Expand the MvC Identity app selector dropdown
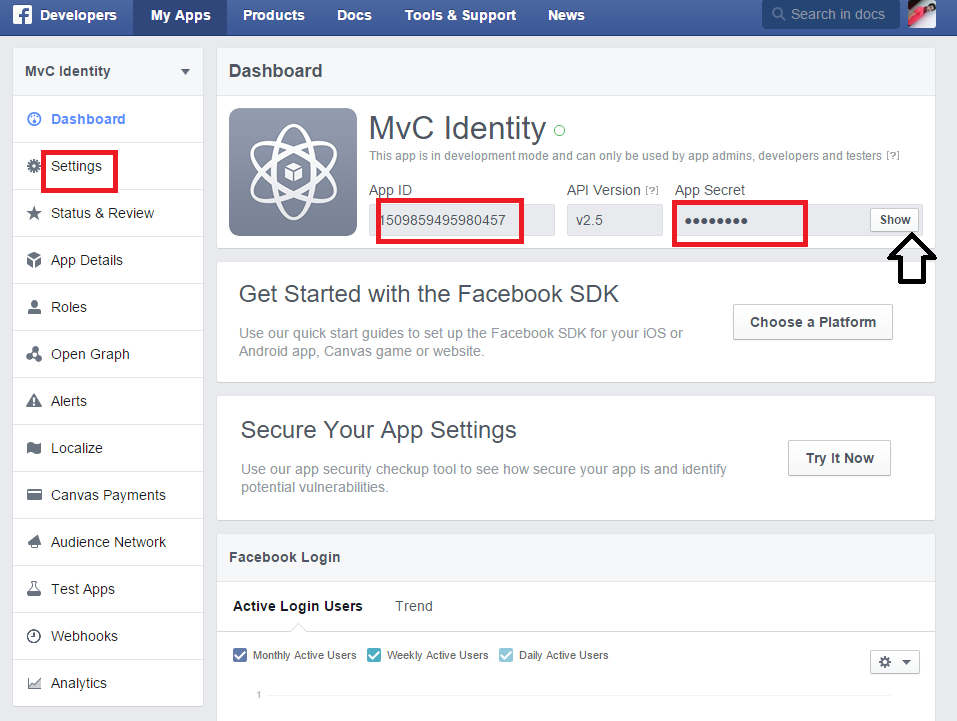This screenshot has height=721, width=957. [185, 72]
